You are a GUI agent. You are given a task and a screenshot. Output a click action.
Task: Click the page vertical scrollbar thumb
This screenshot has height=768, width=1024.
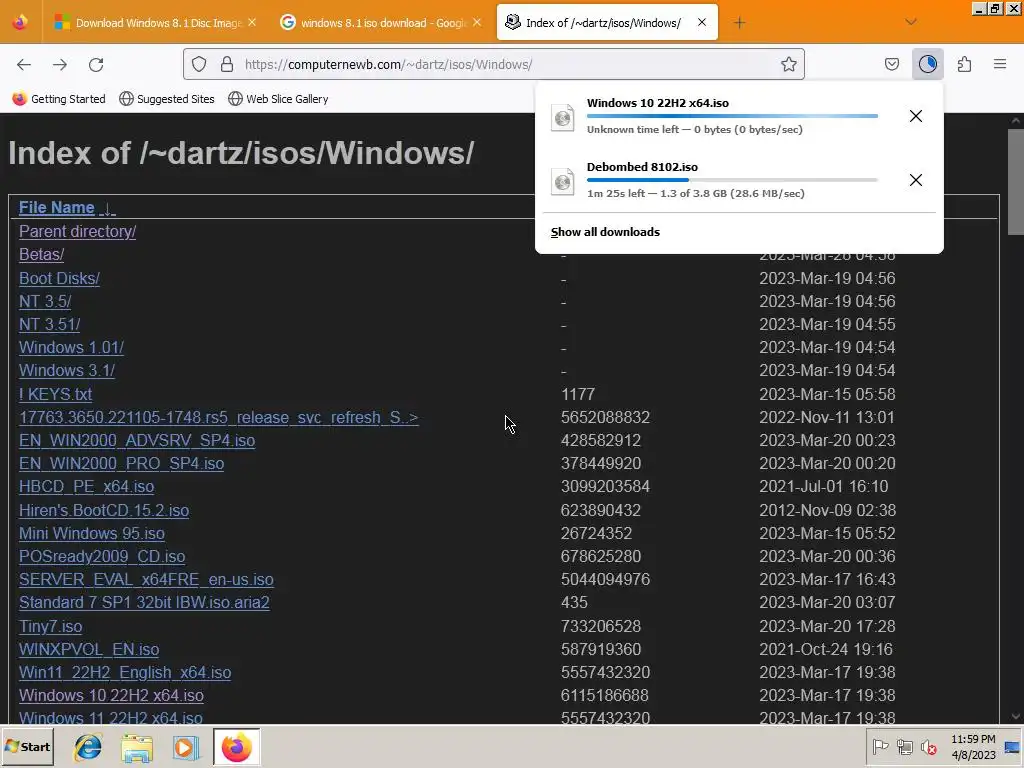pyautogui.click(x=1016, y=182)
